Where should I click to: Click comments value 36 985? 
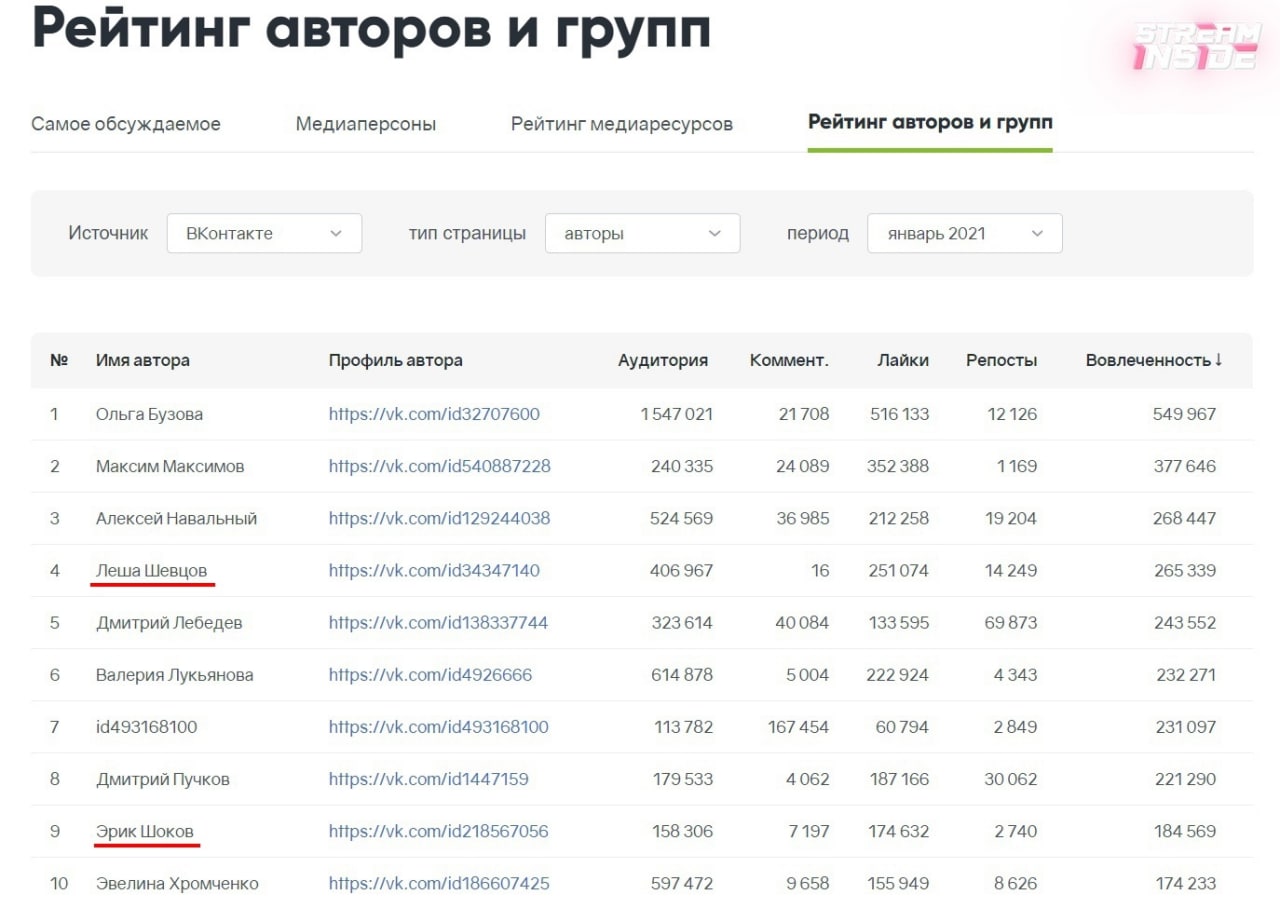pos(803,518)
